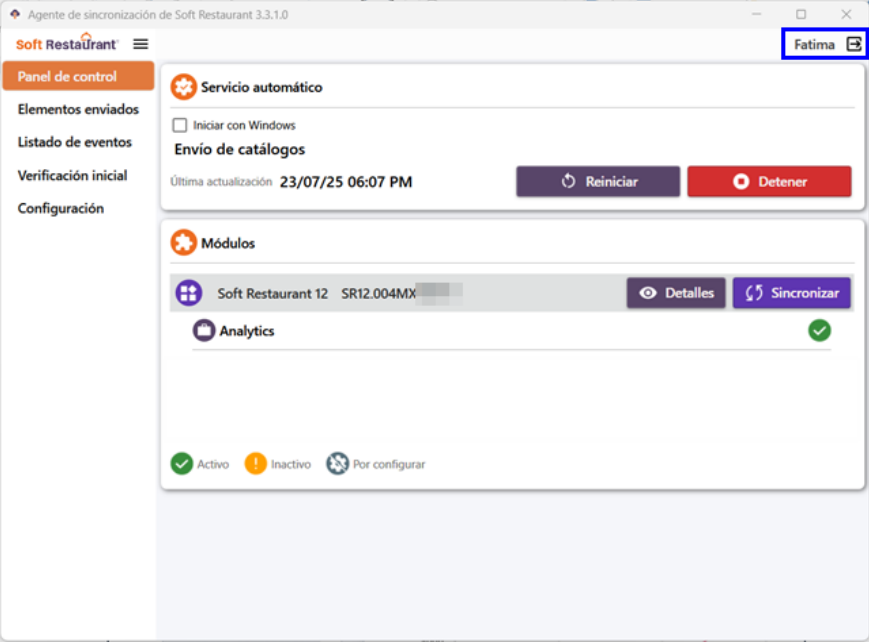Click the Reiniciar button

[x=598, y=181]
